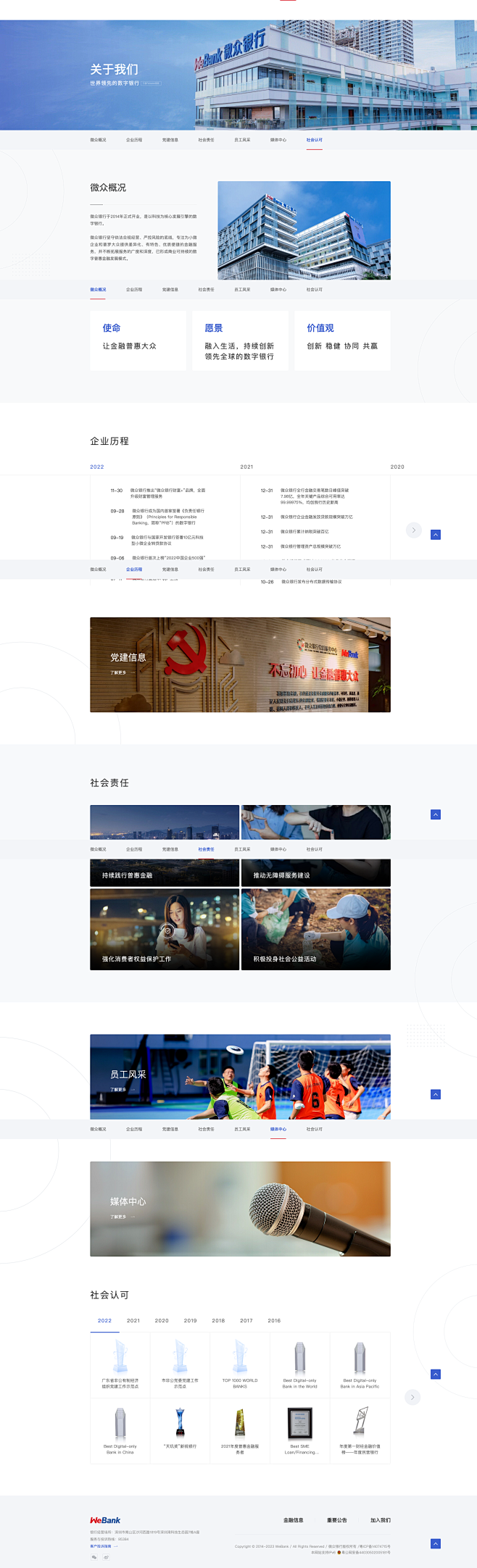Click the back-to-top arrow beside the 企业历程 timeline
Viewport: 477px width, 1568px height.
(x=436, y=534)
